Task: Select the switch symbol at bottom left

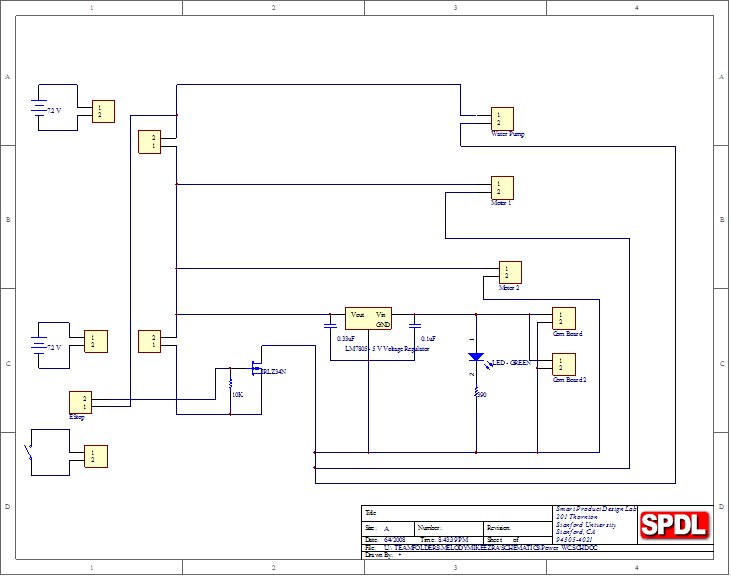Action: [x=31, y=455]
